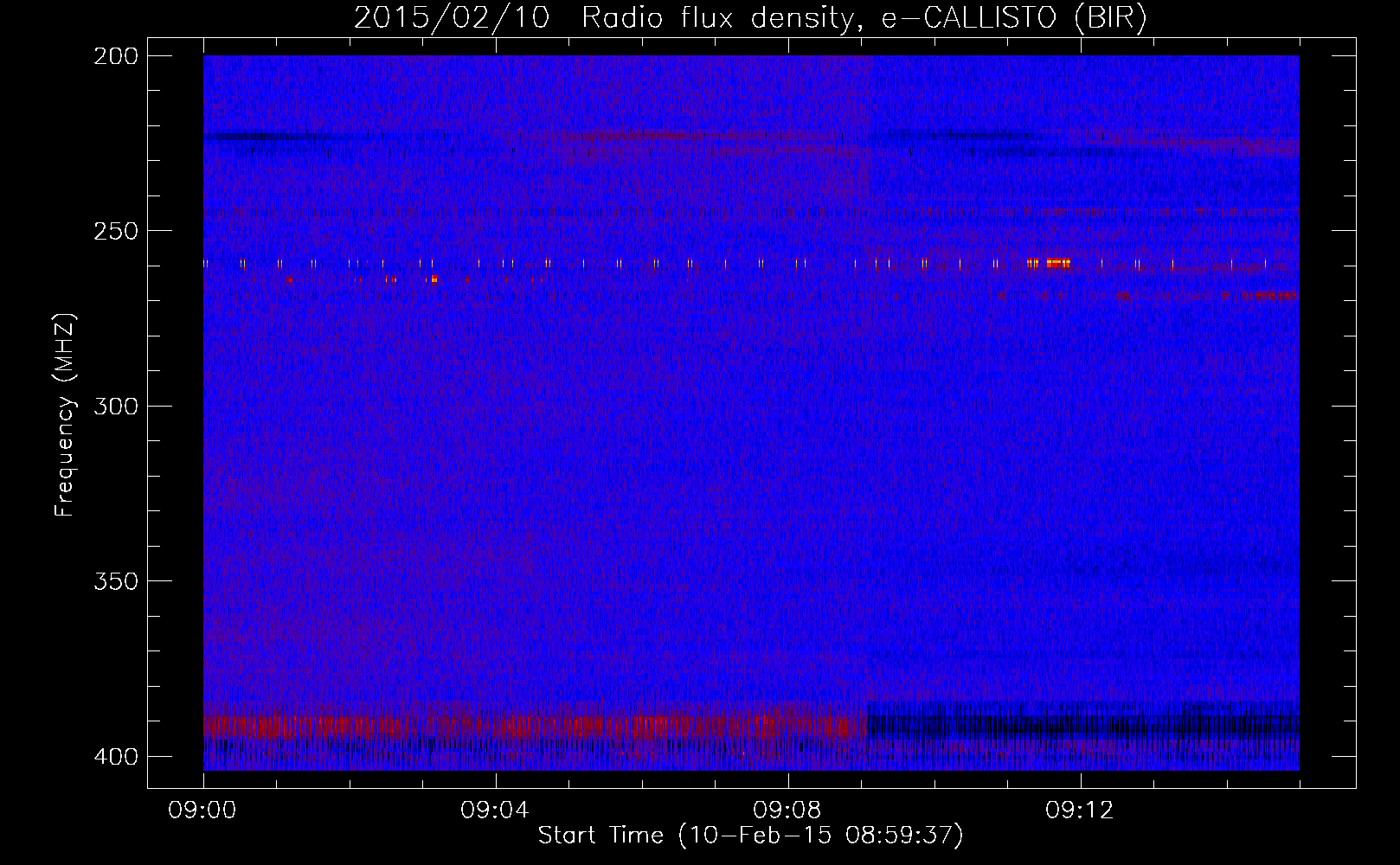Click the 'Start Time (10-Feb-15 08:59:37)' label
1400x865 pixels.
[750, 836]
